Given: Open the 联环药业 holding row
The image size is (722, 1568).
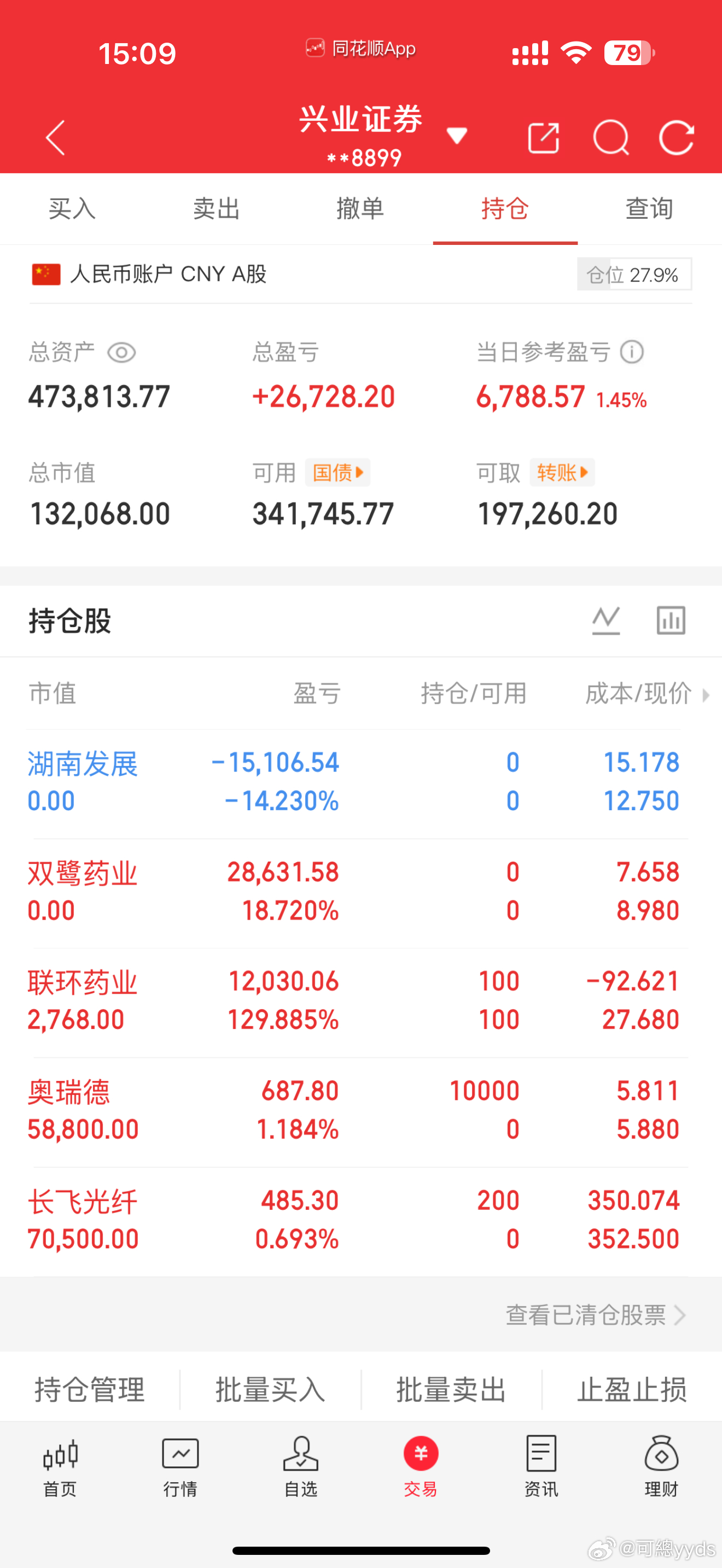Looking at the screenshot, I should click(360, 1002).
